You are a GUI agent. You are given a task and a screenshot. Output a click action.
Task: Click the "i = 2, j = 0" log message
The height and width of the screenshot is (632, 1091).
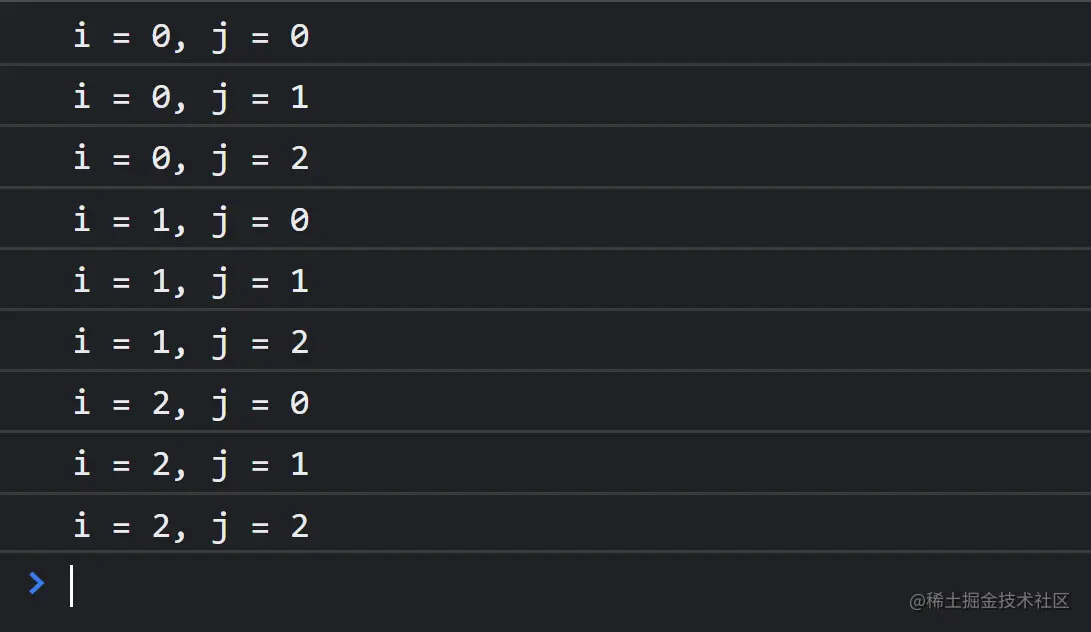(x=191, y=403)
